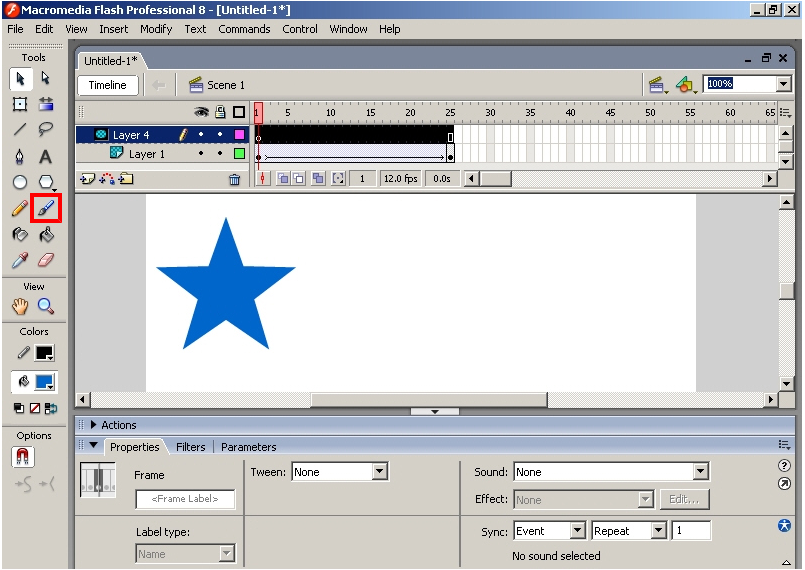
Task: Toggle lock dot for Layer 4
Action: [x=220, y=135]
